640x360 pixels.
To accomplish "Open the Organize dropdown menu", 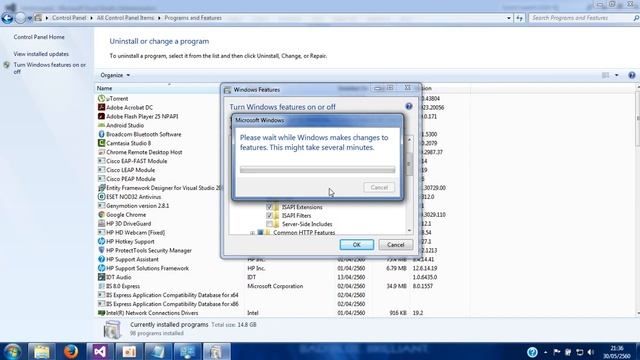I will point(115,75).
